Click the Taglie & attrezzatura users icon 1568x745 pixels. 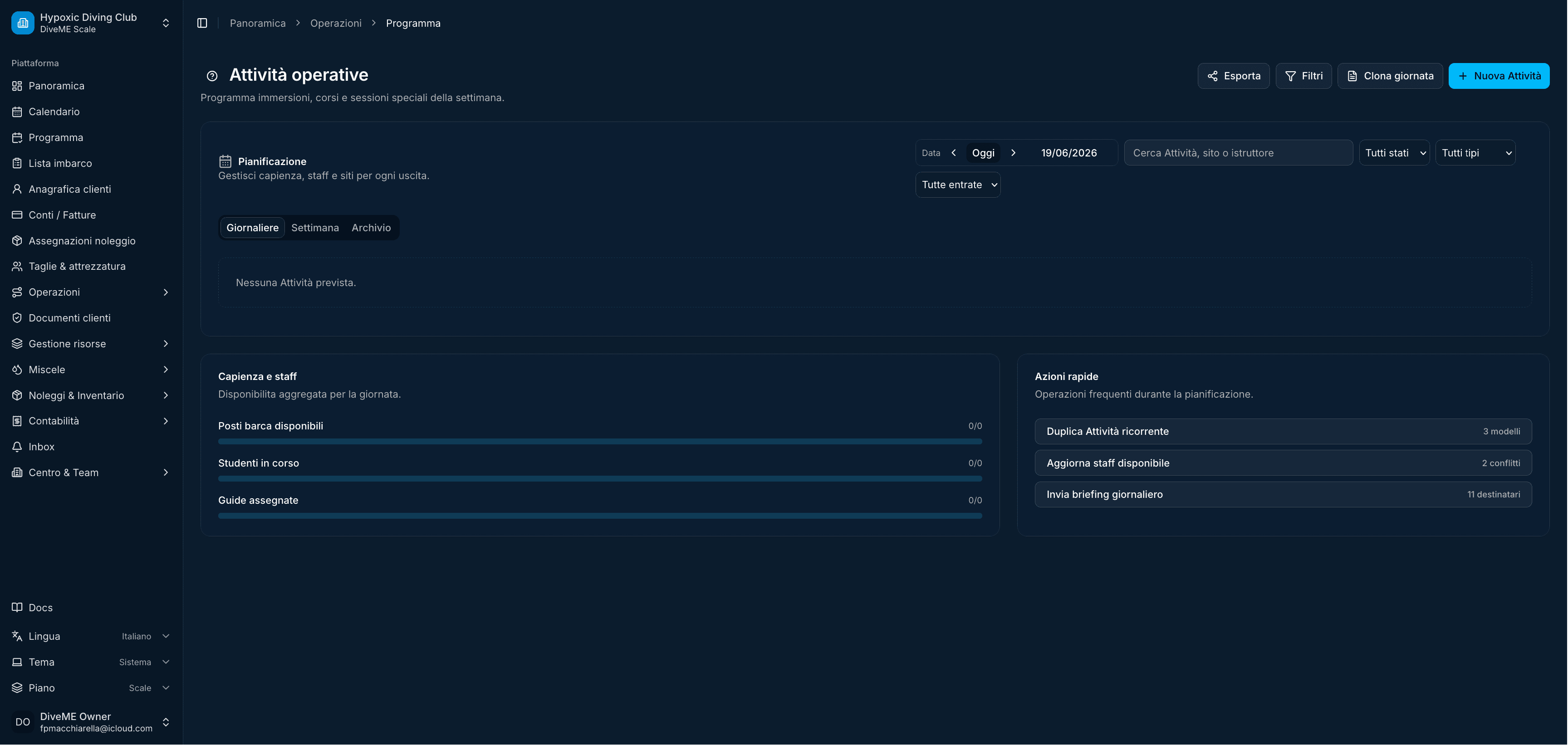[17, 266]
